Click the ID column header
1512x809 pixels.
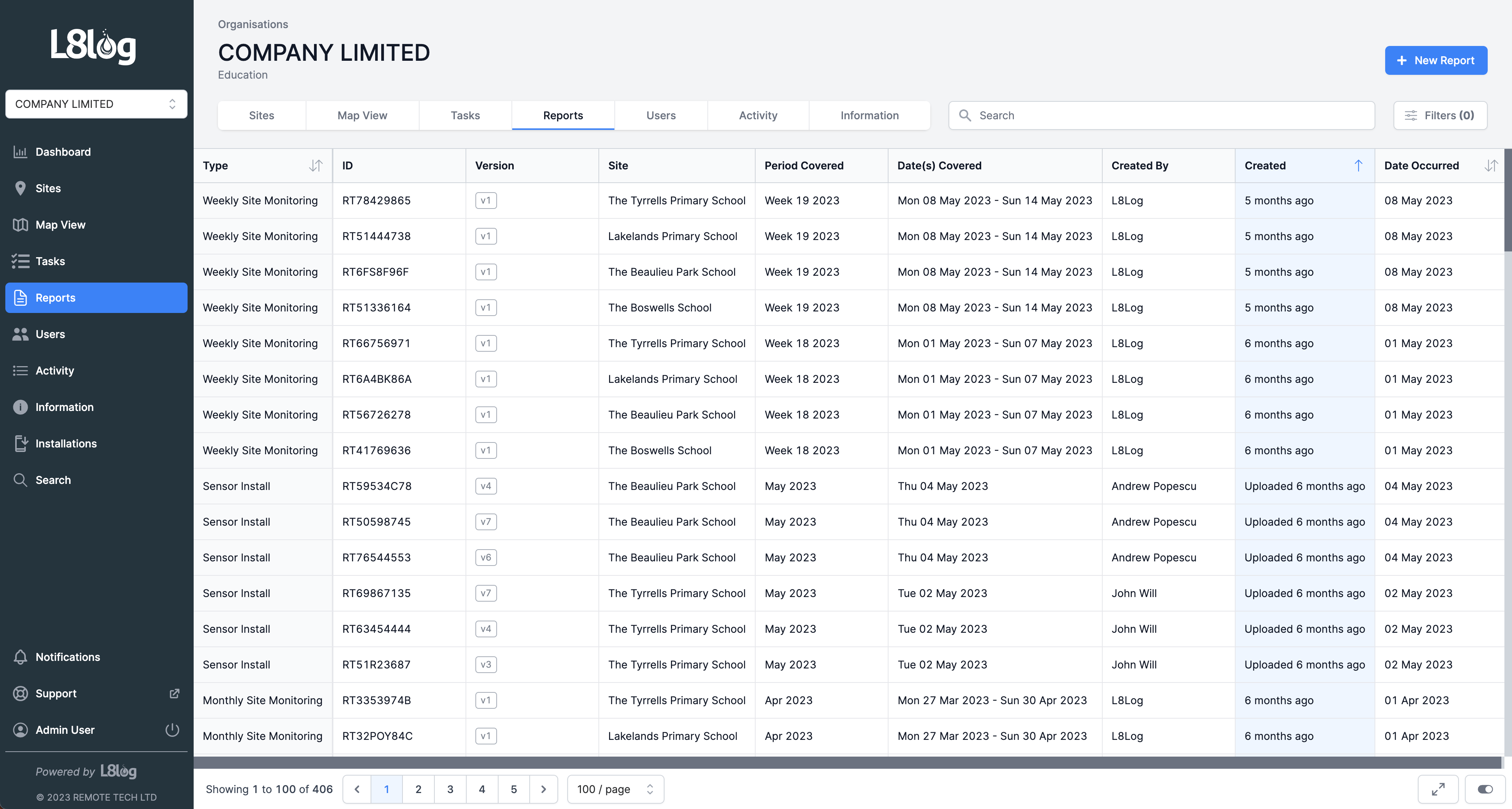(x=399, y=166)
